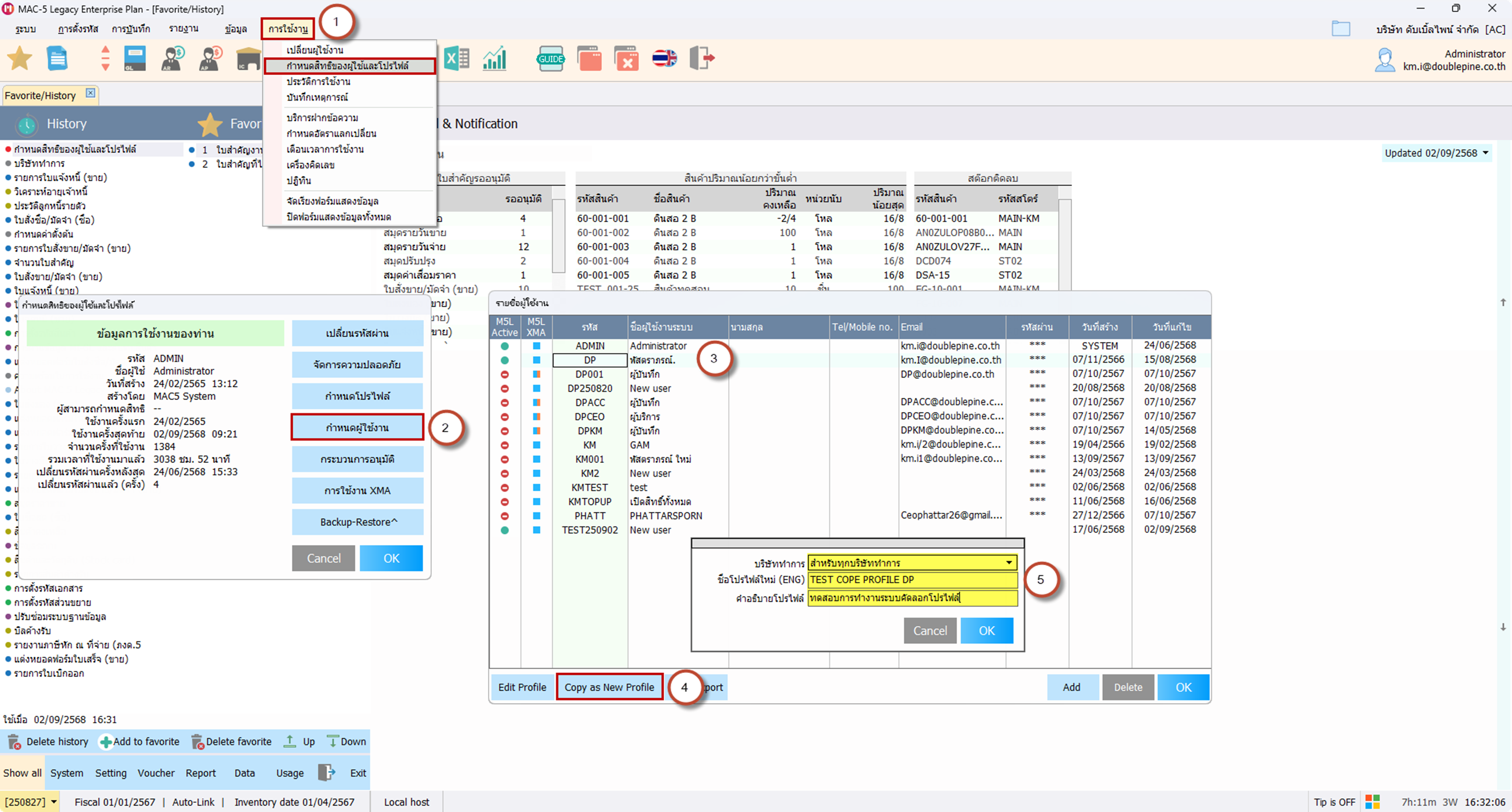Open the GUIDE toolbar icon

[x=550, y=58]
